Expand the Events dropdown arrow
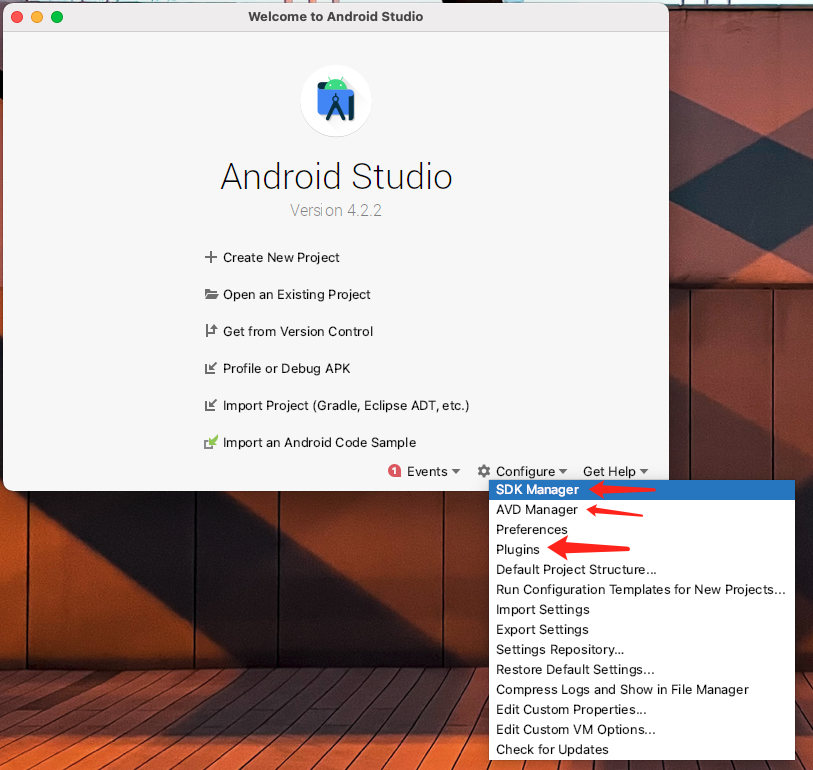This screenshot has width=813, height=770. (456, 471)
